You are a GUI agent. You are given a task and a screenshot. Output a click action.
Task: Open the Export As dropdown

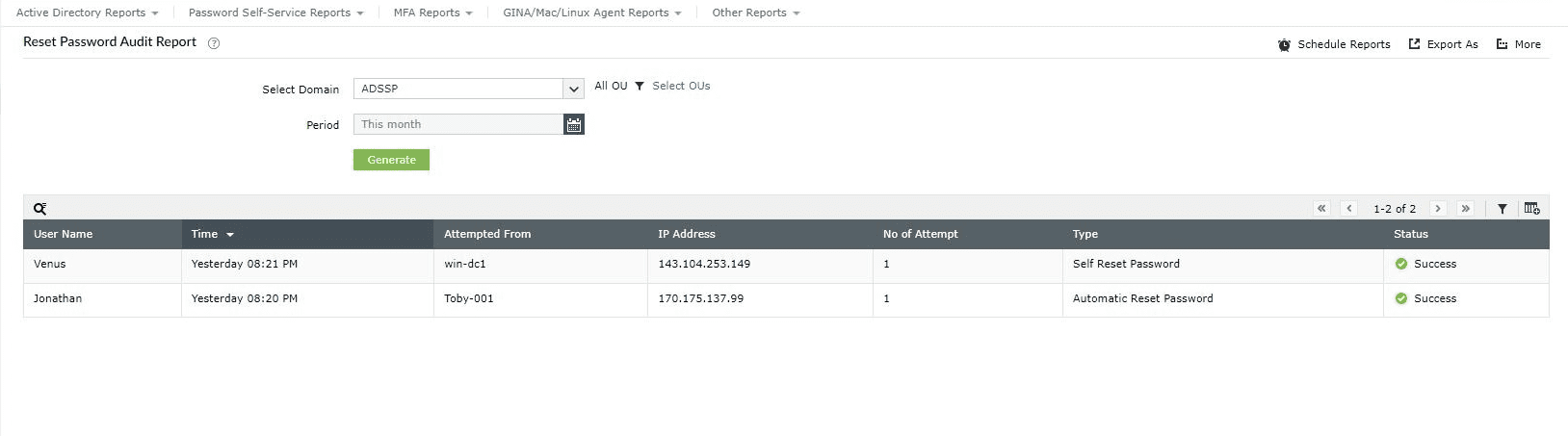[1443, 44]
